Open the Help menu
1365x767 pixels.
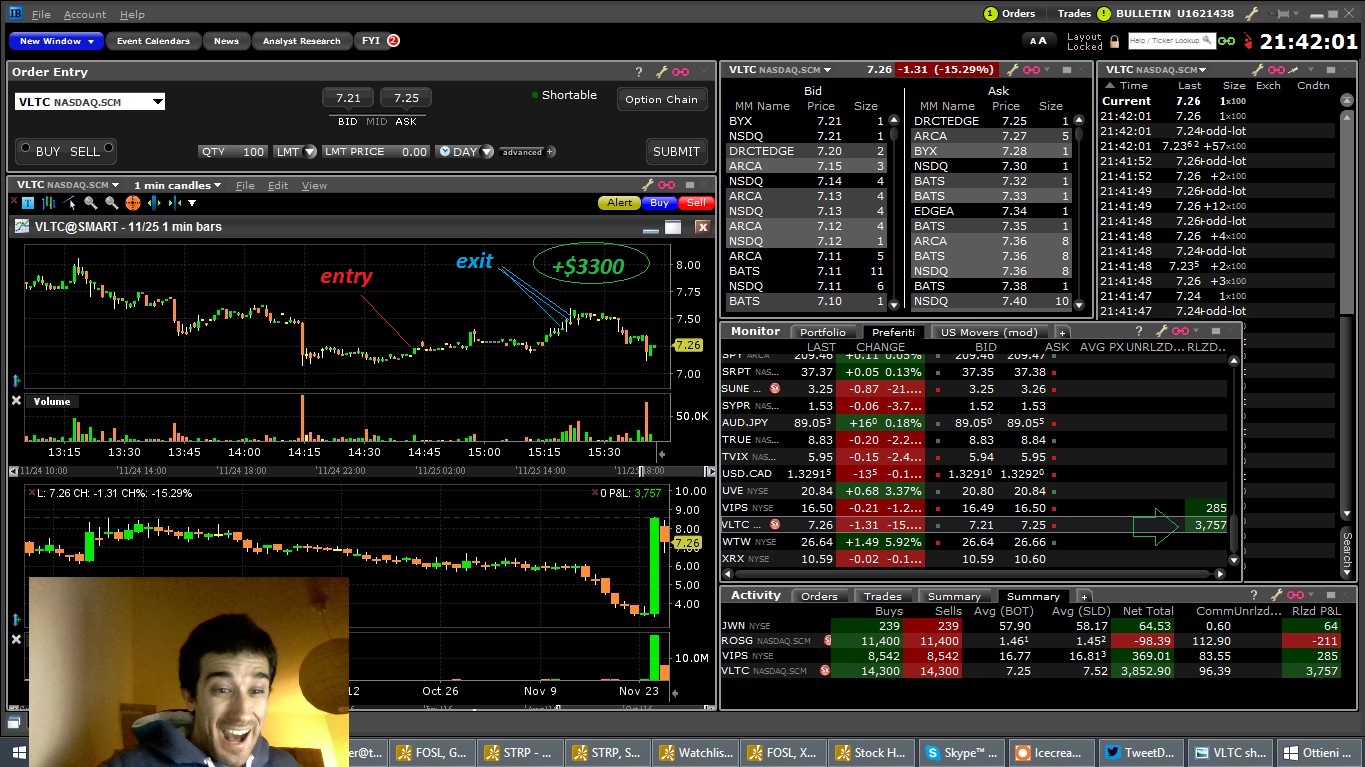(x=132, y=15)
